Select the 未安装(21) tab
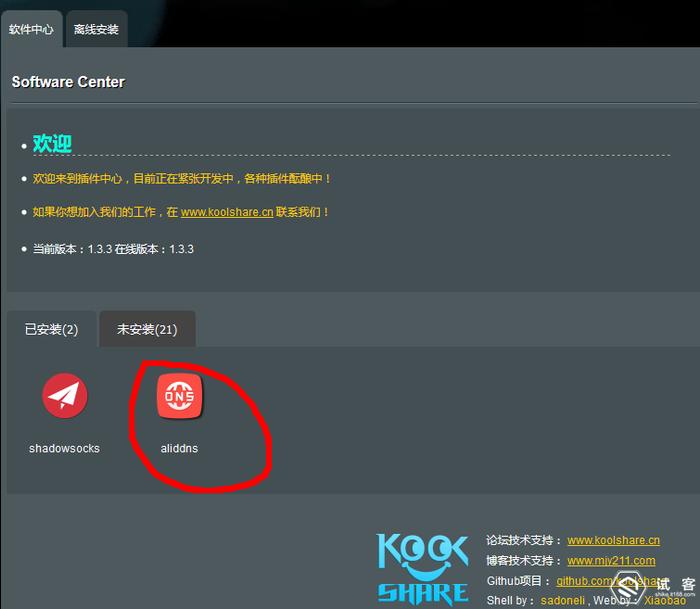This screenshot has height=609, width=700. (x=147, y=330)
